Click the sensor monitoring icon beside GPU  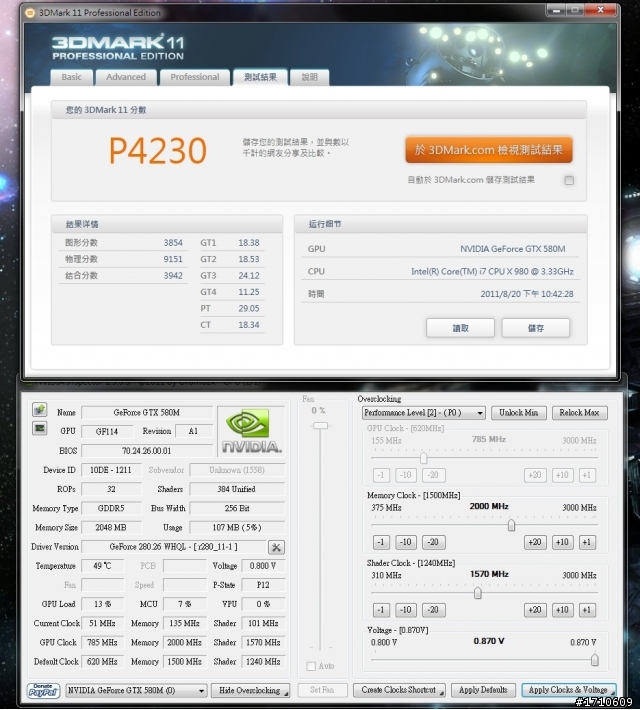[x=40, y=428]
